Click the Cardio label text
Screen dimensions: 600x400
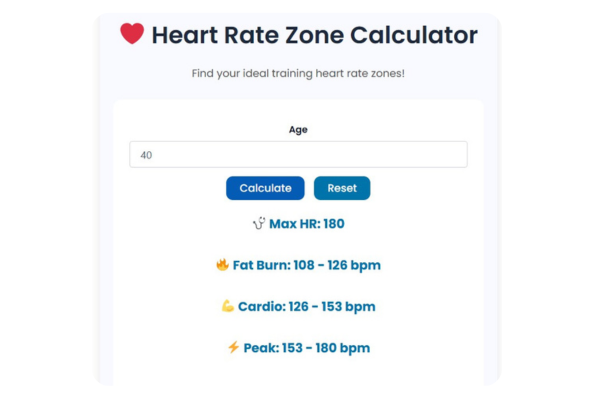click(263, 306)
